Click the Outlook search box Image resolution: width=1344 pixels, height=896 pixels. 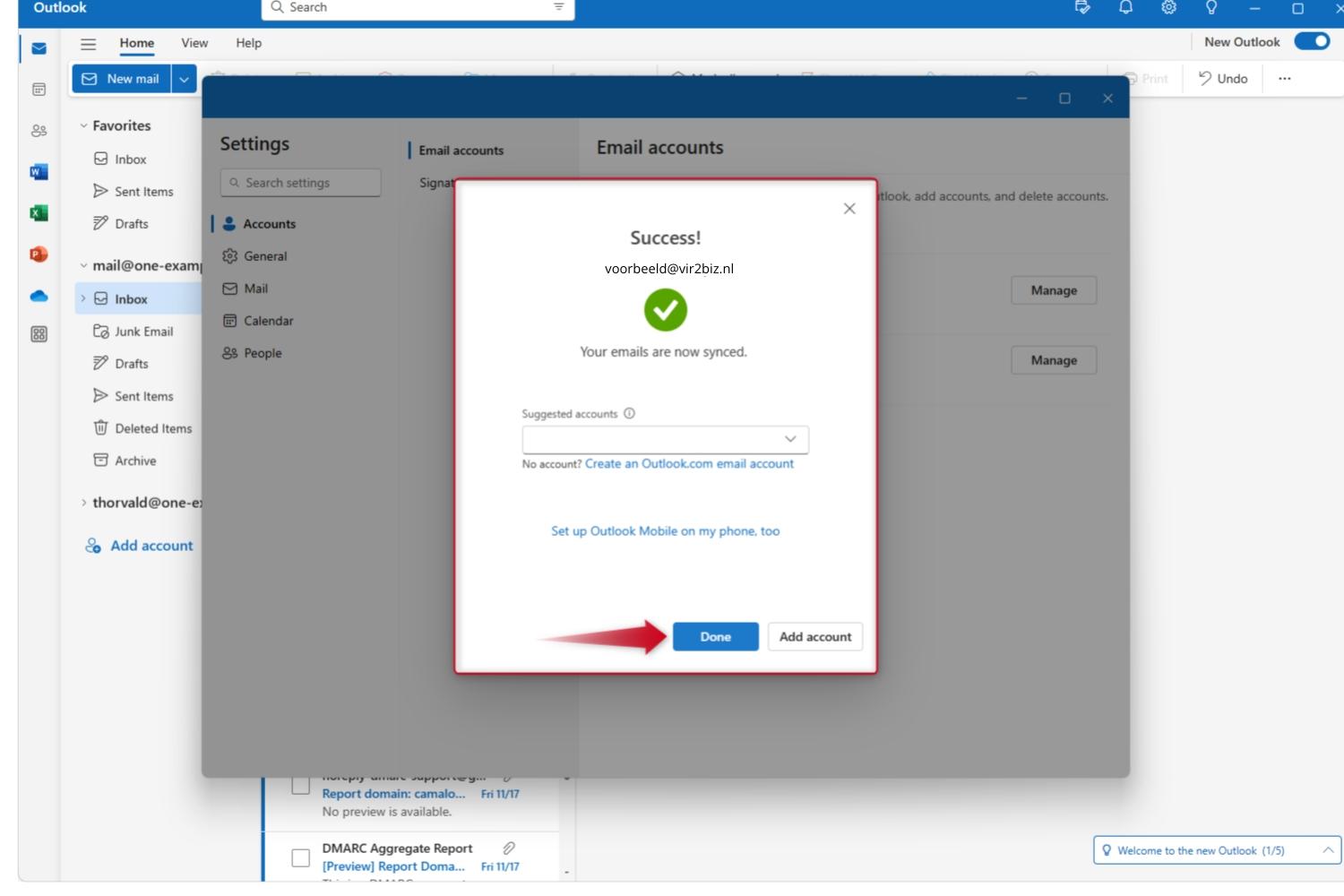tap(418, 8)
